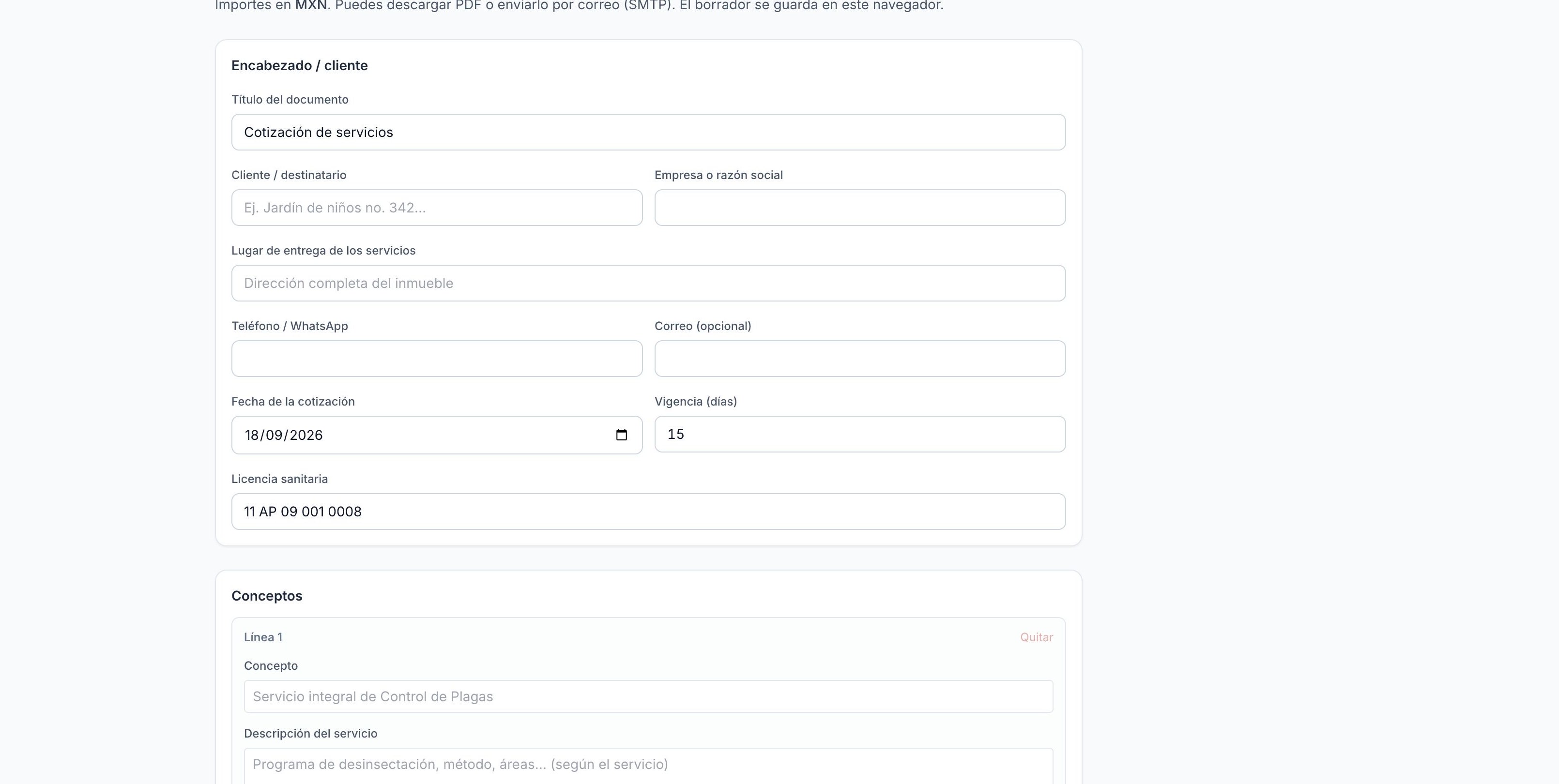The image size is (1559, 784).
Task: Edit the Vigencia (días) value field
Action: [x=859, y=435]
